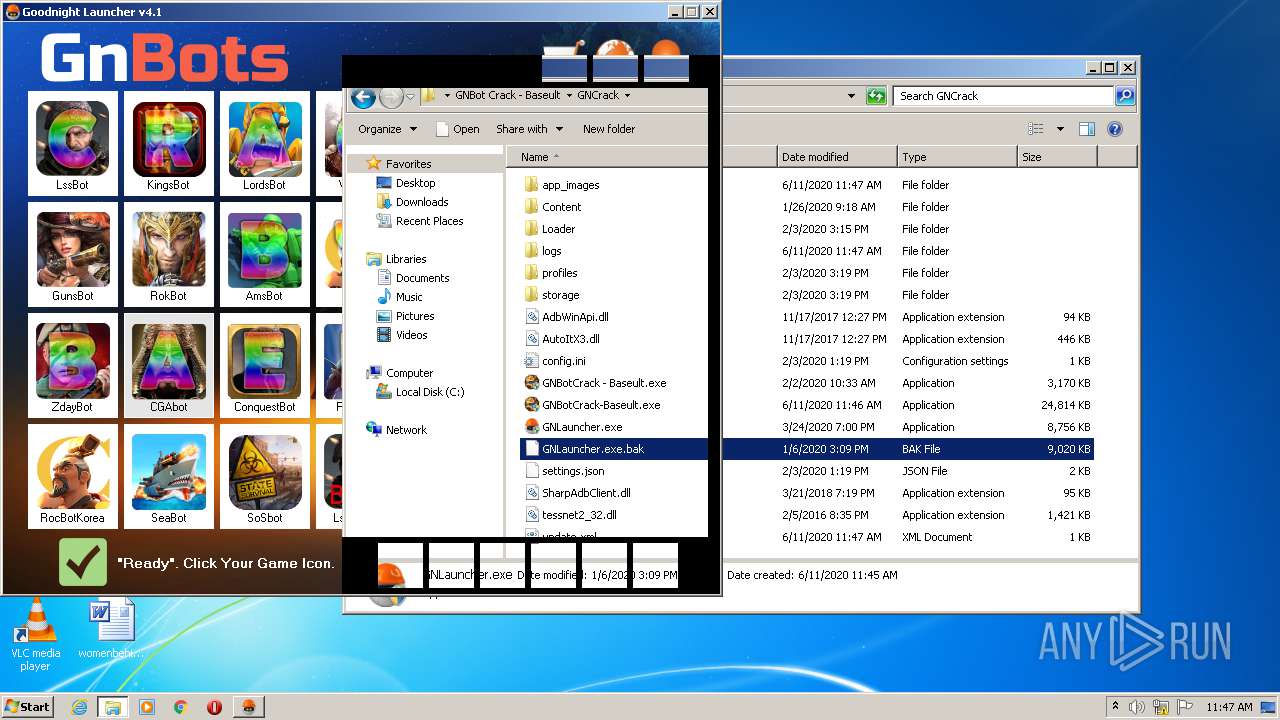Open the Start menu
This screenshot has height=720, width=1280.
pyautogui.click(x=28, y=707)
